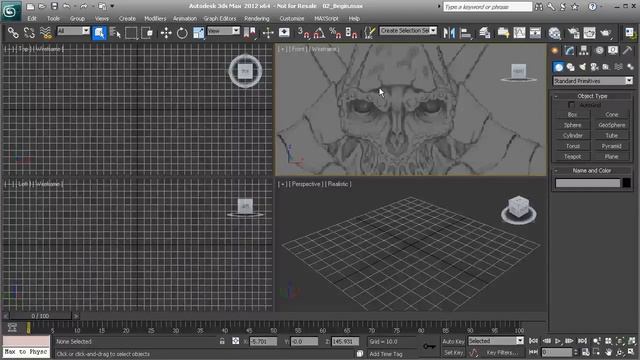Toggle Window/Crossing selection mode
The width and height of the screenshot is (640, 360).
147,33
